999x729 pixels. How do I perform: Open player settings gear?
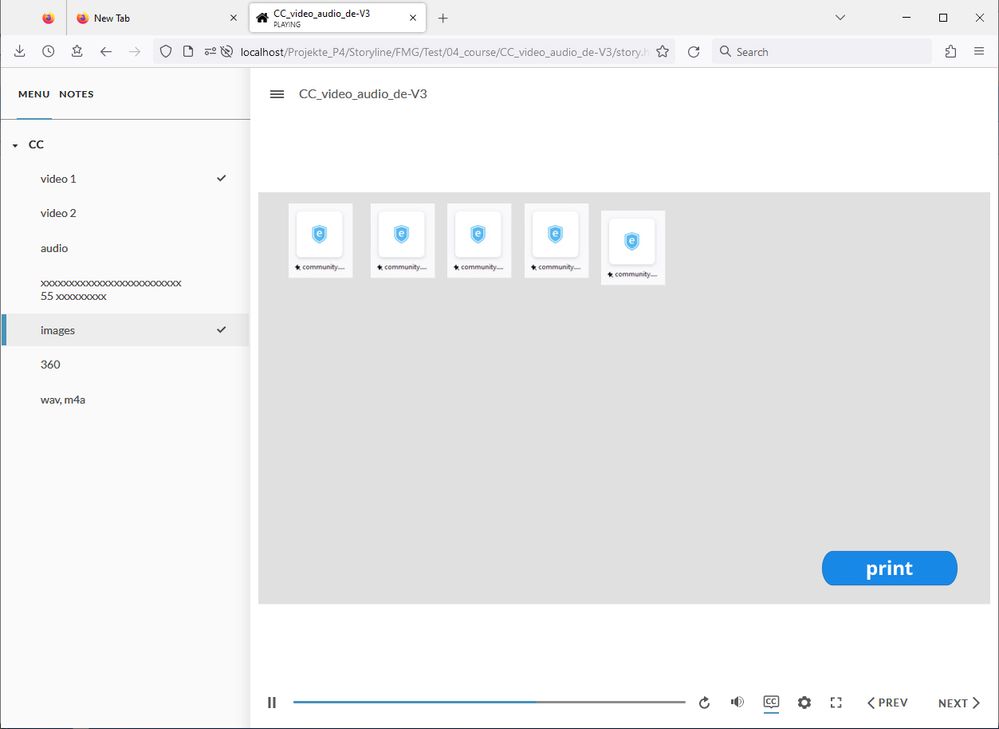coord(804,703)
